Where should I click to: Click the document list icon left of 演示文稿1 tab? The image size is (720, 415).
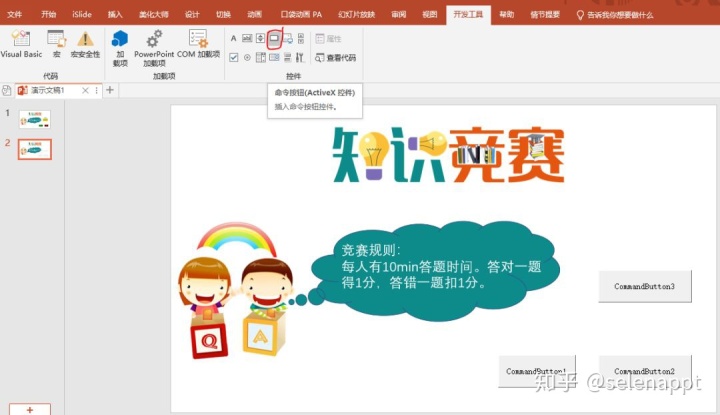[x=6, y=90]
